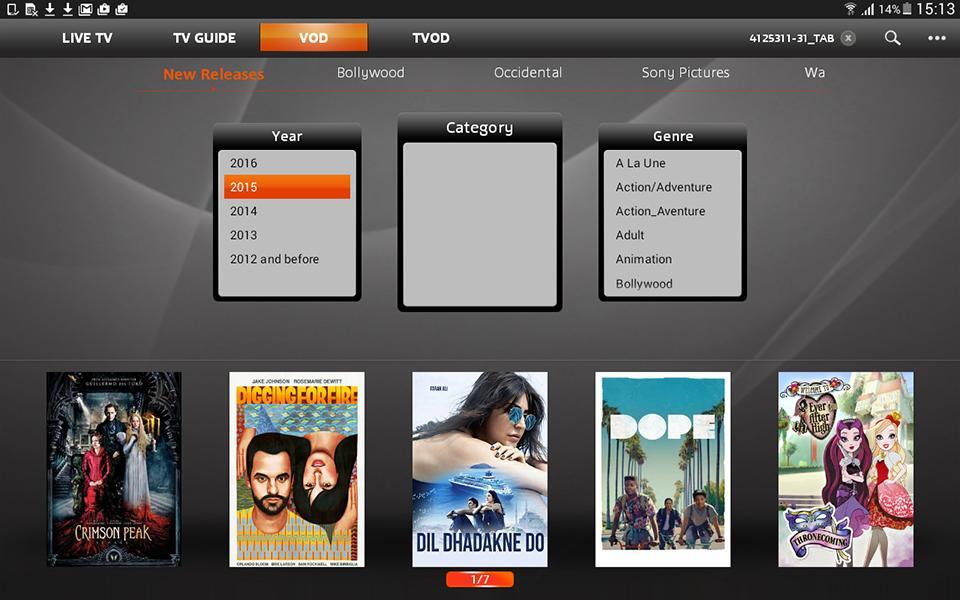Open the Gmail notification icon
960x600 pixels.
[x=86, y=8]
